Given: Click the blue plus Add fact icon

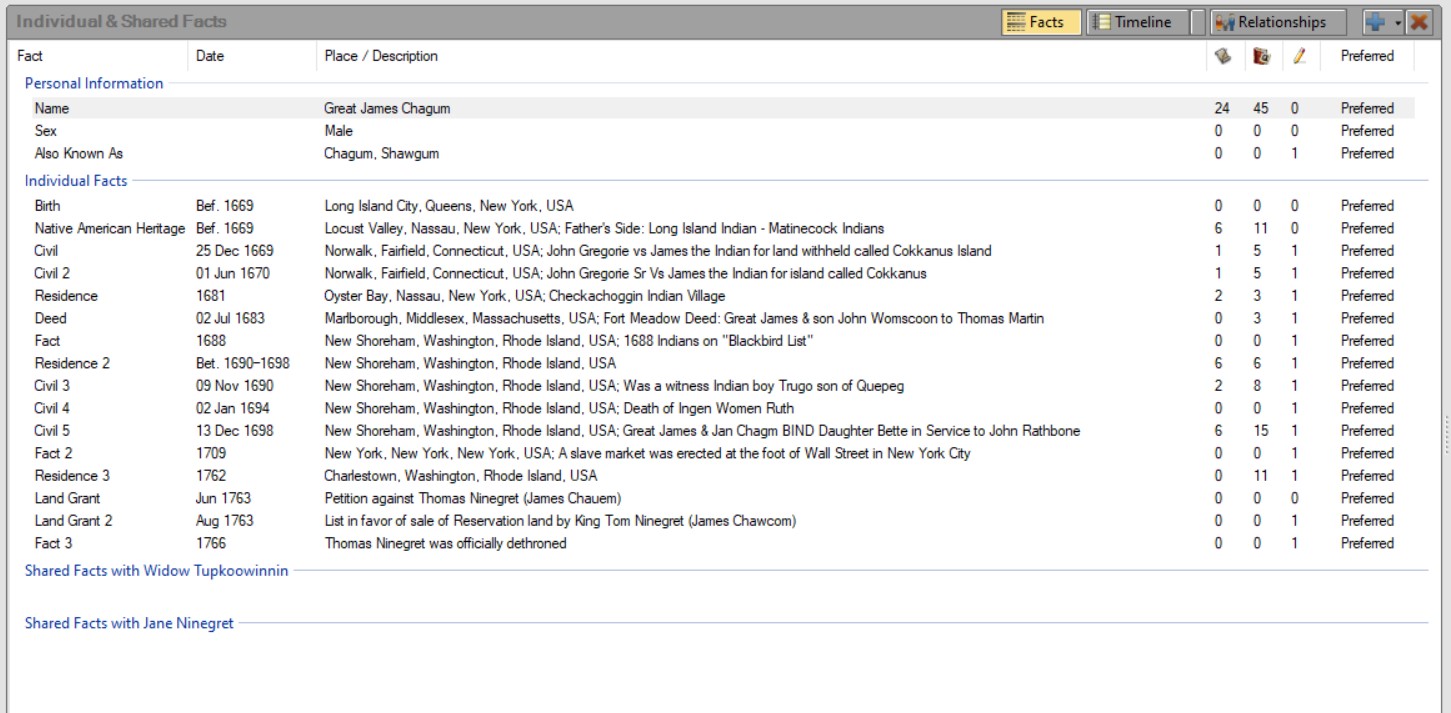Looking at the screenshot, I should coord(1373,22).
